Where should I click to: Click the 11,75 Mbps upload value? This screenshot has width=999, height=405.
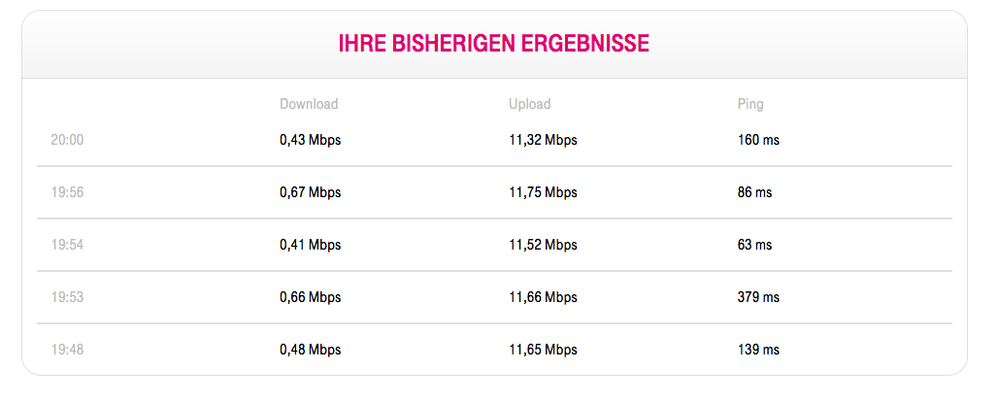click(543, 192)
